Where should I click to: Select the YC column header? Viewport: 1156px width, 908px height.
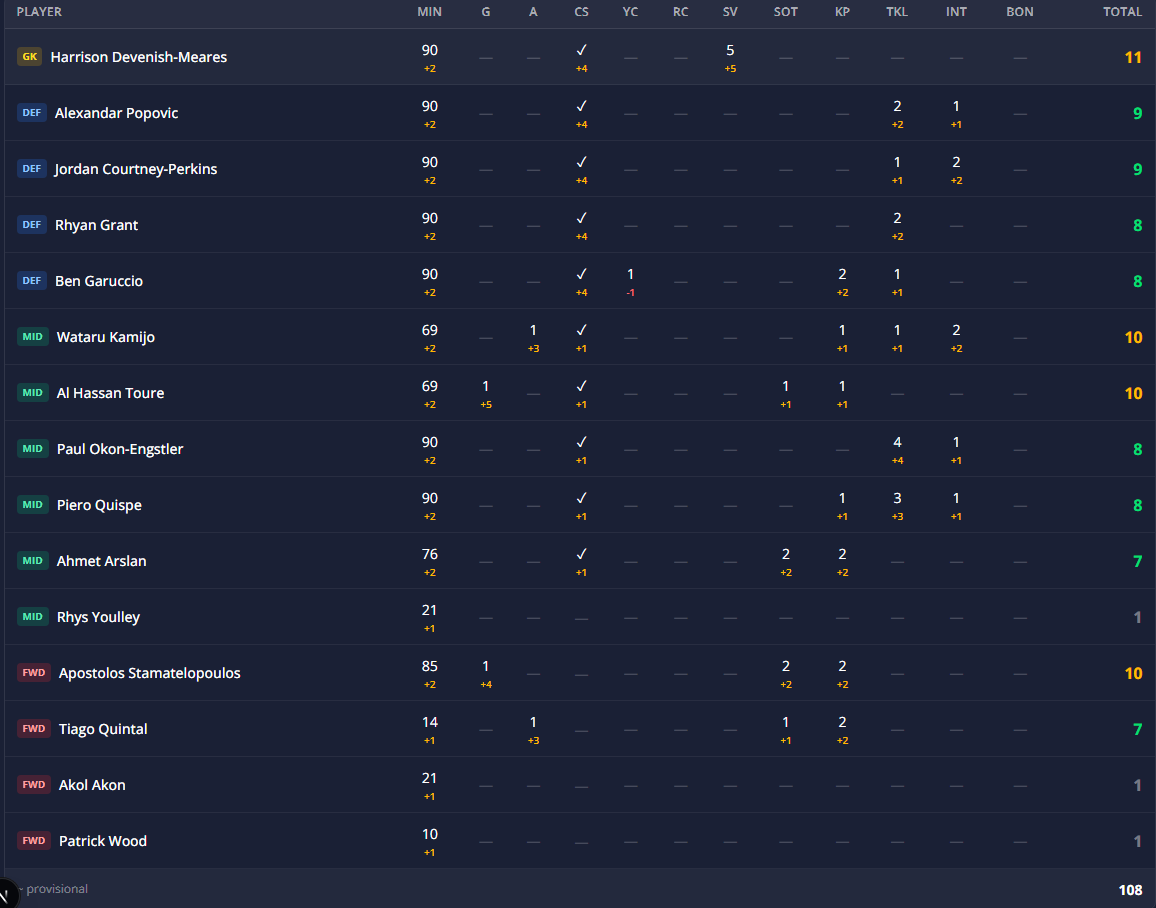coord(630,12)
